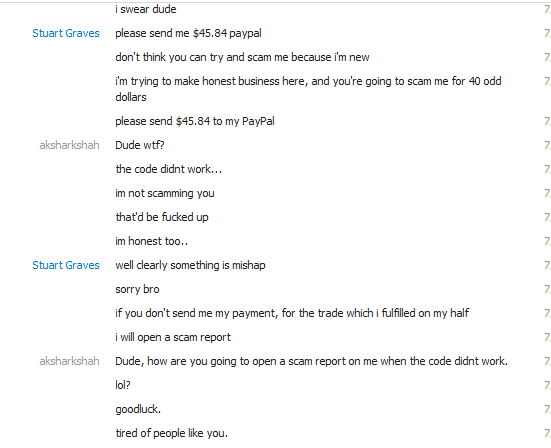Click the first aksharkshah sender name
The height and width of the screenshot is (448, 551).
(69, 145)
